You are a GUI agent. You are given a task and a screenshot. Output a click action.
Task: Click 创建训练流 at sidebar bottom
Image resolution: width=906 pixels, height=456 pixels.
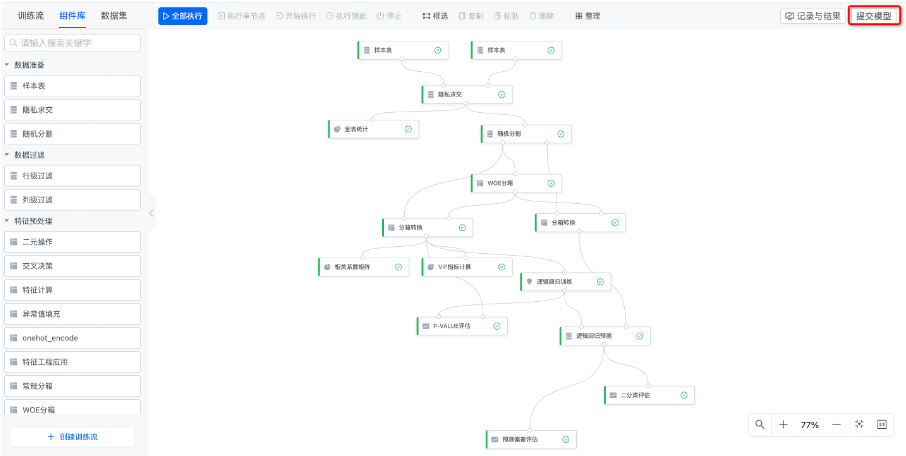(72, 437)
